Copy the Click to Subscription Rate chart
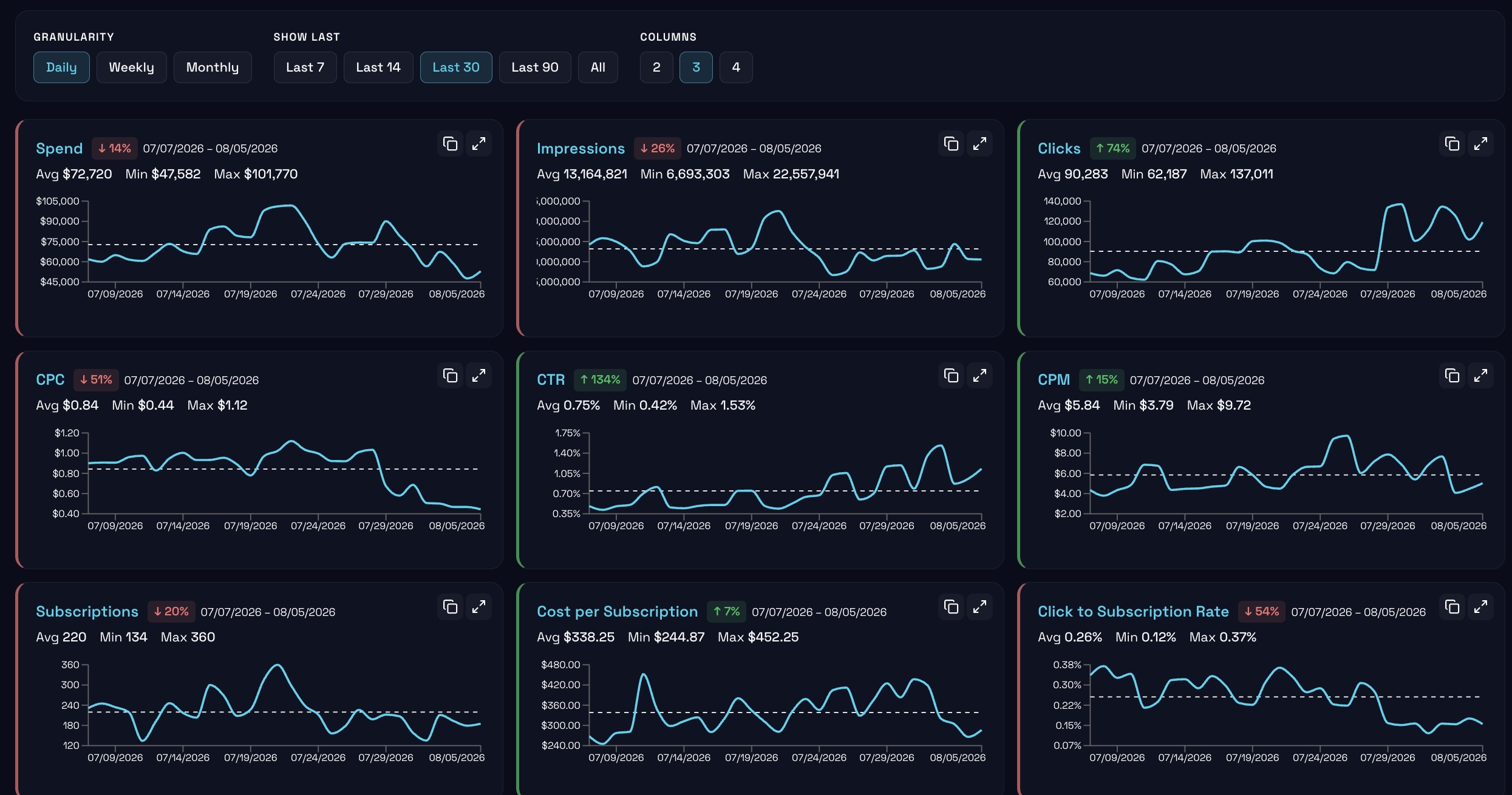The width and height of the screenshot is (1512, 795). tap(1452, 607)
